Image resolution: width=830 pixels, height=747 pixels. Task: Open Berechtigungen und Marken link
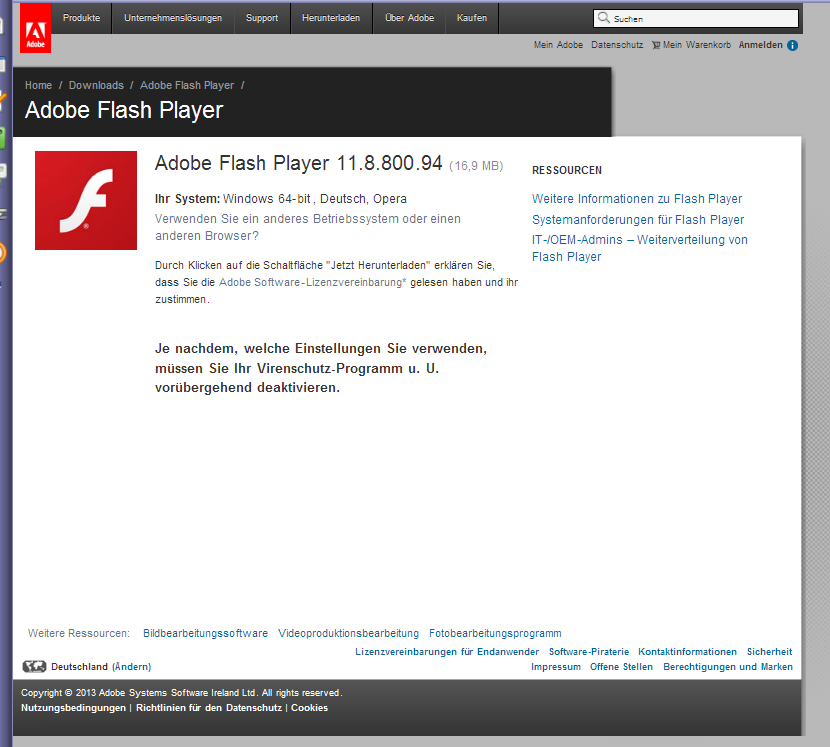[728, 667]
